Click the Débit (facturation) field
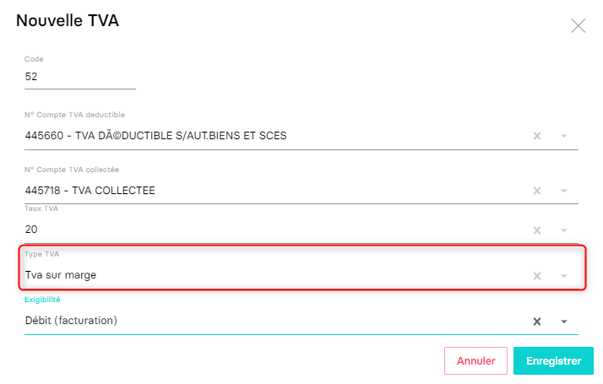The width and height of the screenshot is (603, 384). click(x=277, y=321)
